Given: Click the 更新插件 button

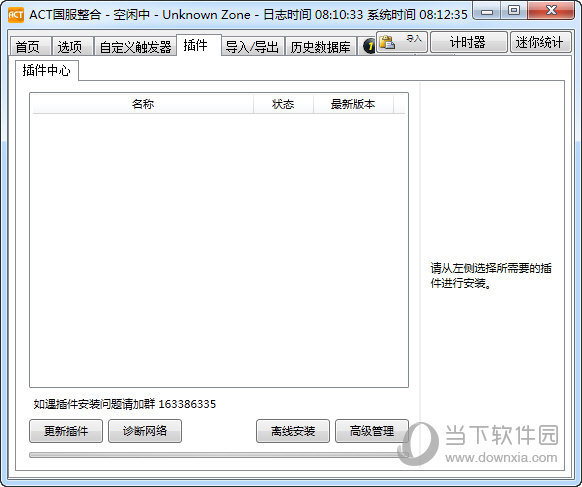Looking at the screenshot, I should click(66, 431).
